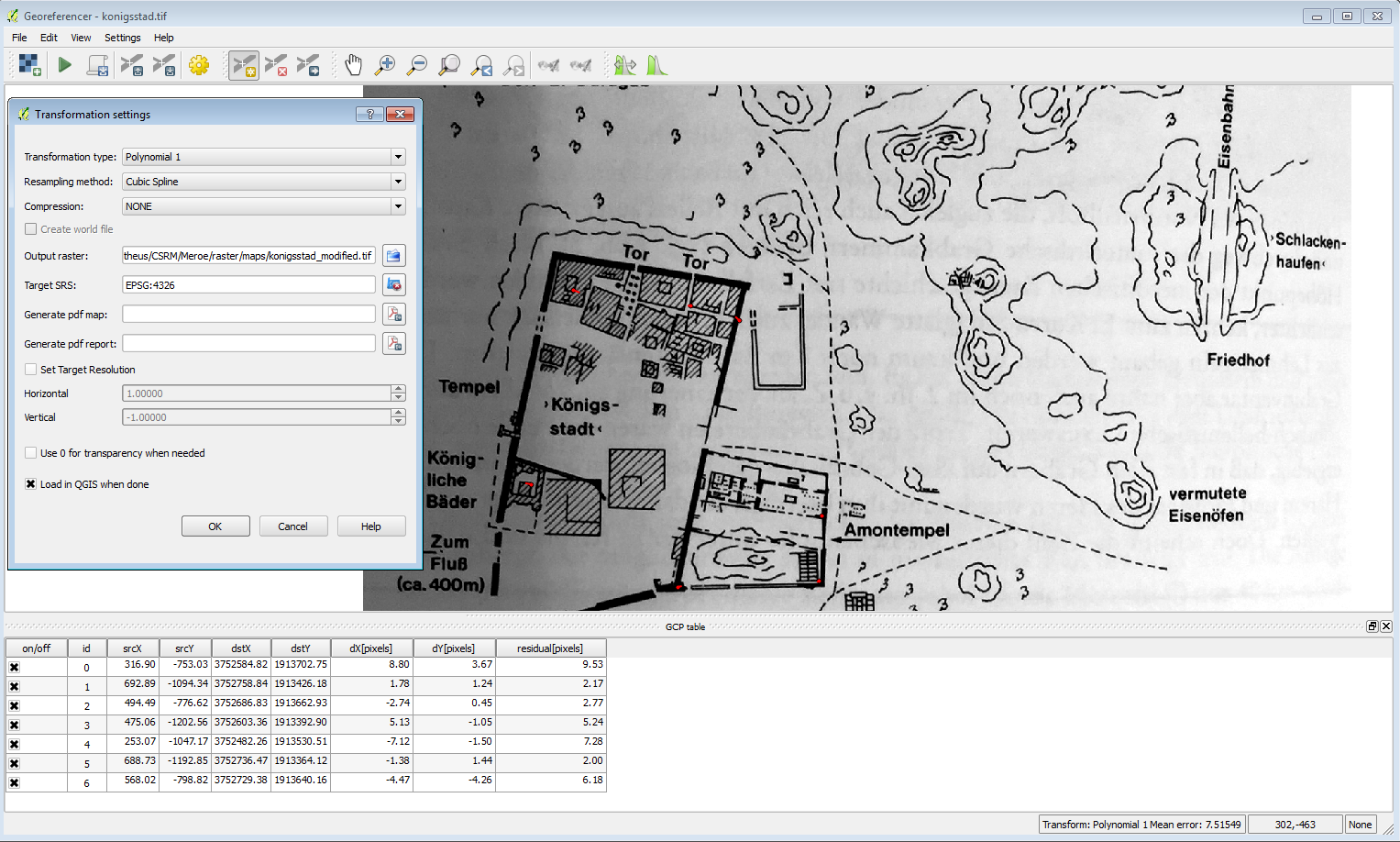The width and height of the screenshot is (1400, 842).
Task: Click status bar Transform: Polynomial 1 Mean error text
Action: point(1141,825)
